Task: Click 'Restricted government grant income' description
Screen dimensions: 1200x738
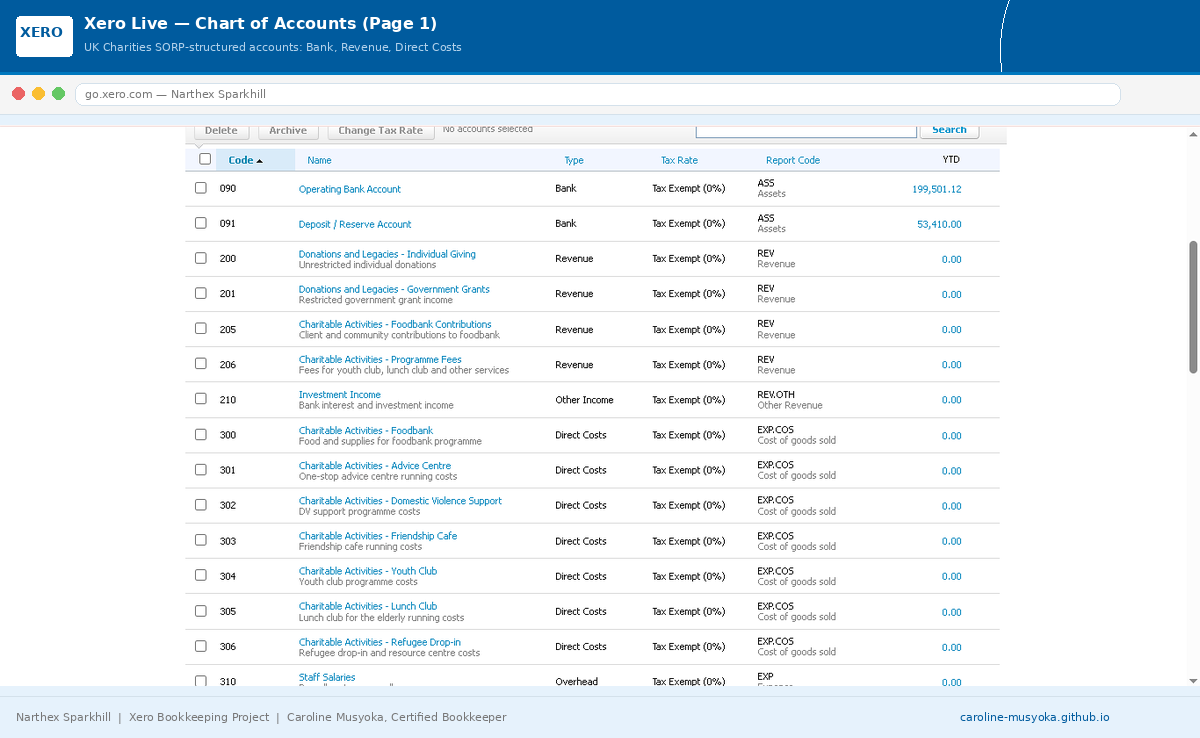Action: (x=376, y=300)
